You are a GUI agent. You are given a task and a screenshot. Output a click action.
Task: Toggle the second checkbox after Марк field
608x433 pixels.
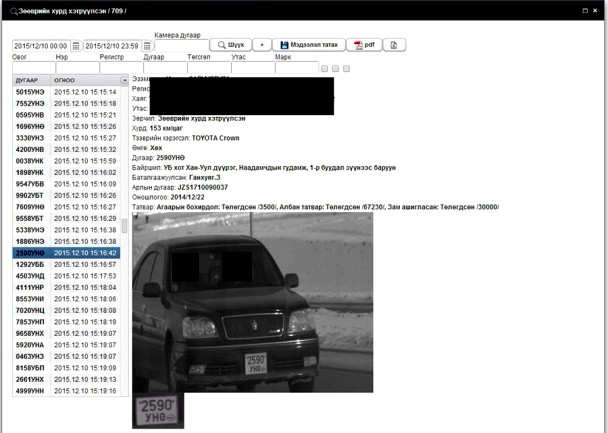[x=335, y=69]
